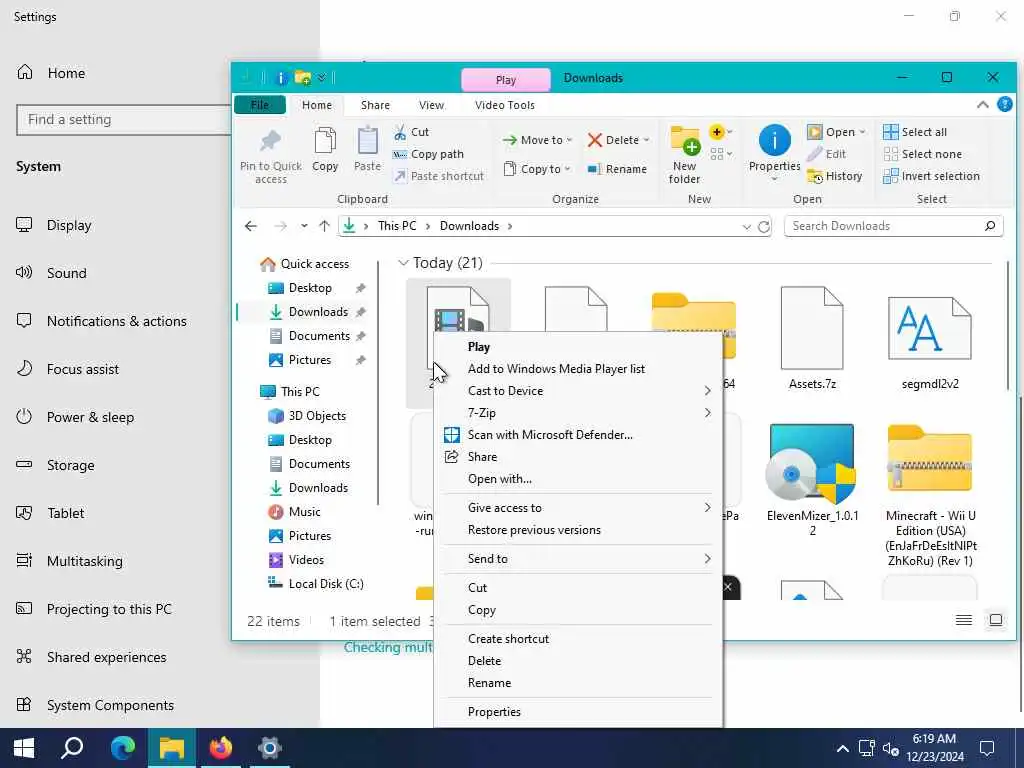
Task: Open Microsoft Edge from the taskbar
Action: click(x=122, y=747)
